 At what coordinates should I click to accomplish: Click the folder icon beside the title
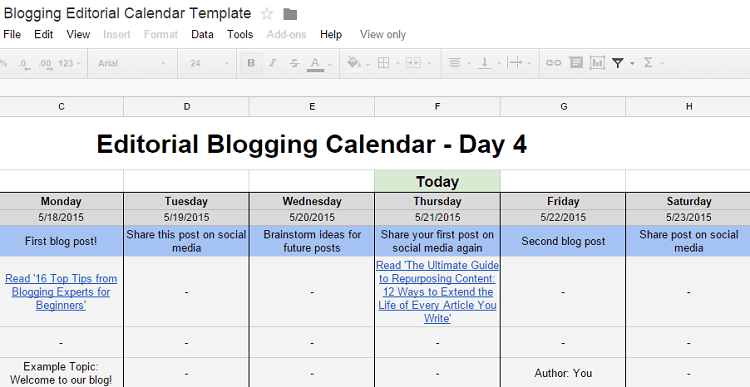pos(290,14)
